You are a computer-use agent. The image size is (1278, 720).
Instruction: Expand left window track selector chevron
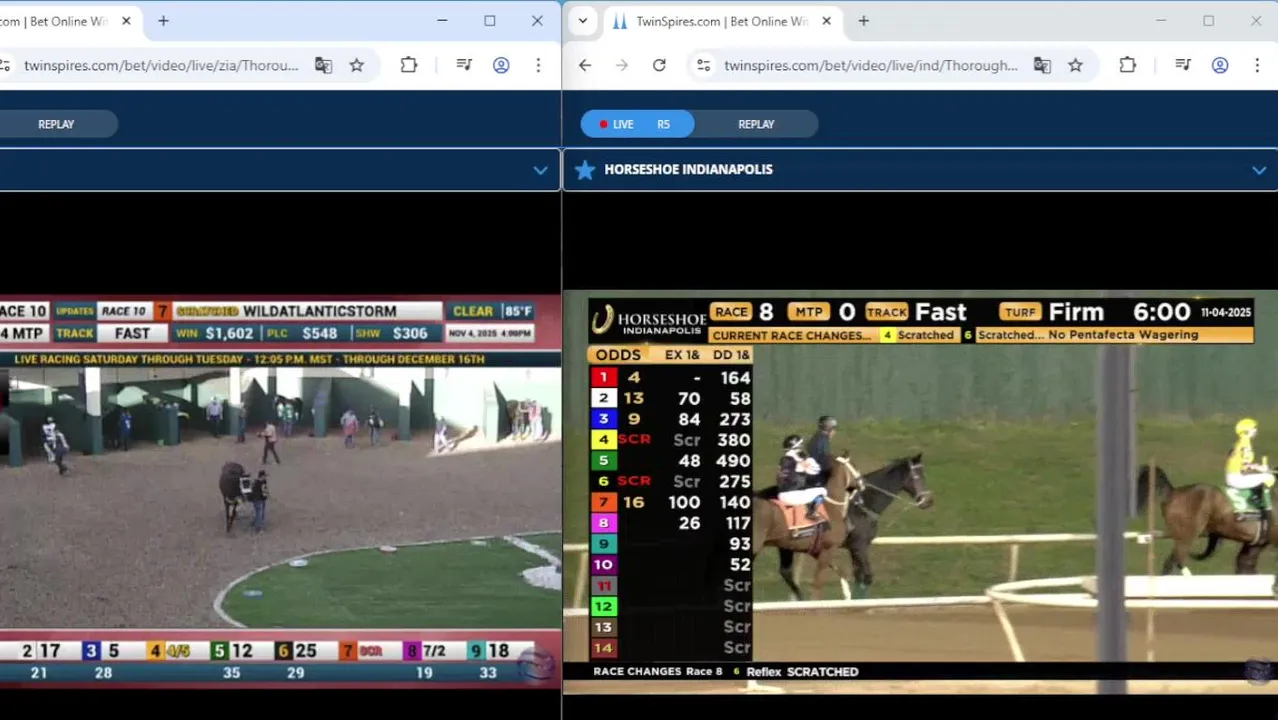(540, 170)
